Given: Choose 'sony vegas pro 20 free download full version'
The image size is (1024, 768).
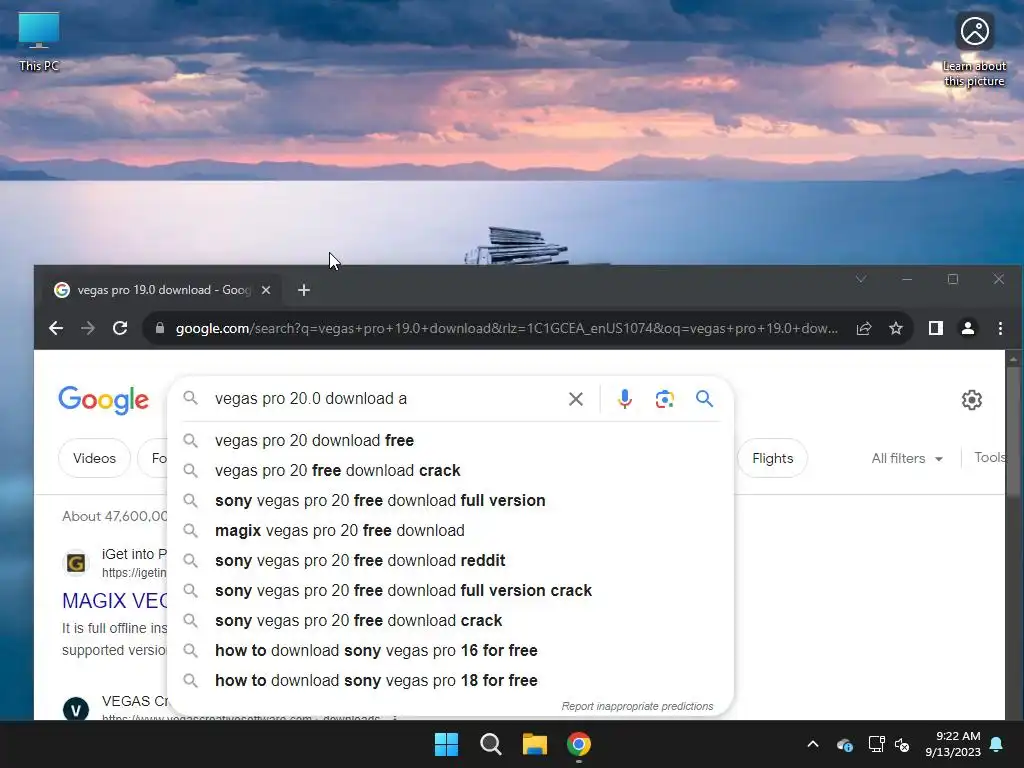Looking at the screenshot, I should pyautogui.click(x=451, y=500).
